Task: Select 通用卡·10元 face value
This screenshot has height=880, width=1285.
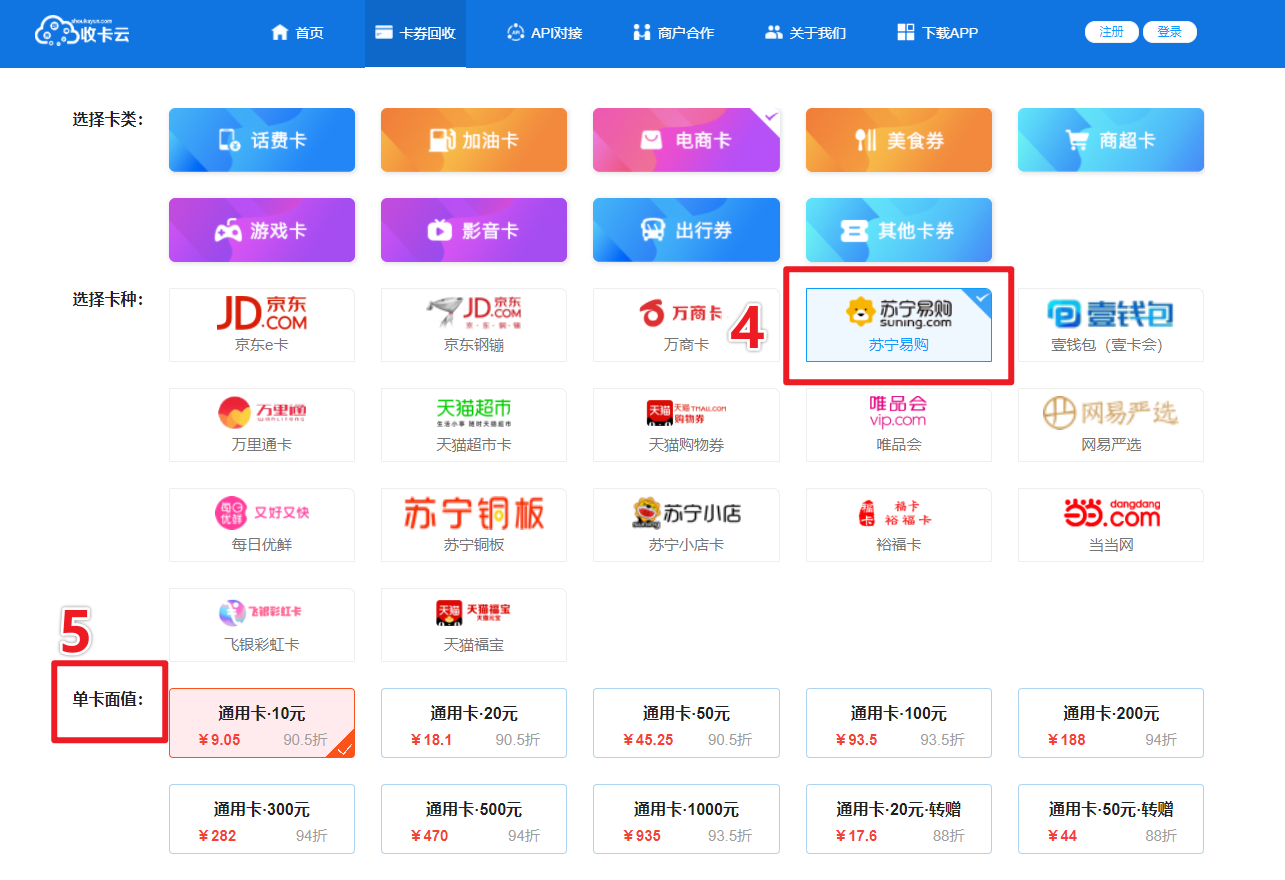Action: point(262,723)
